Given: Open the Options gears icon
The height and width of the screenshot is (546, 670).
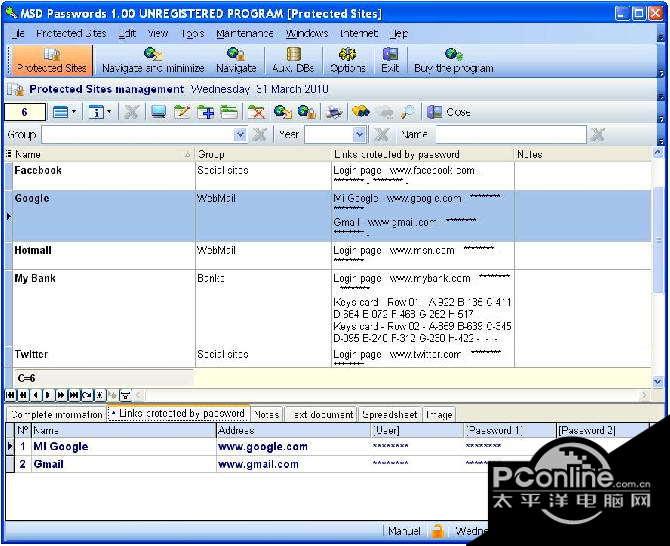Looking at the screenshot, I should (347, 54).
